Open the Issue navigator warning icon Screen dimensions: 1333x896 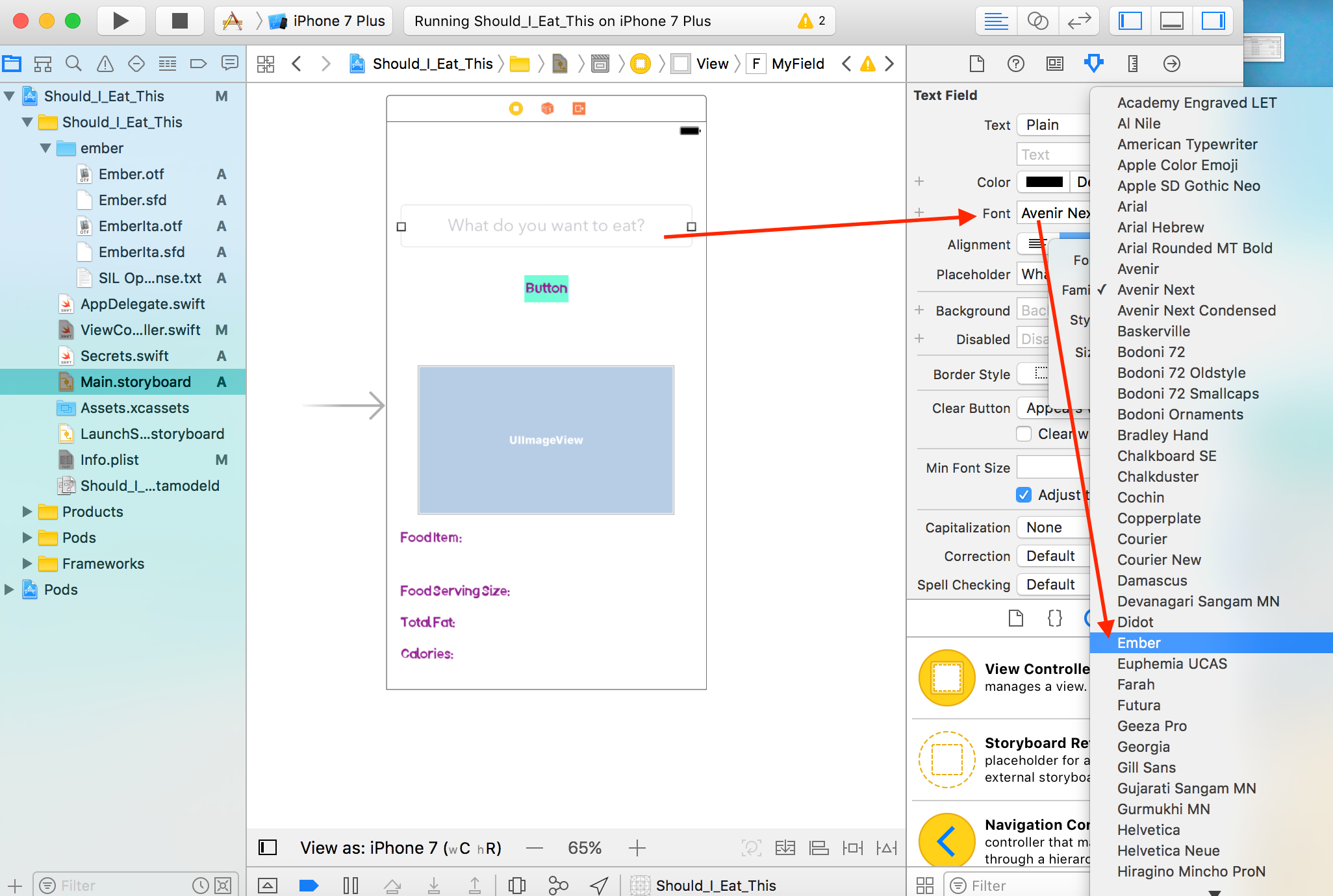(105, 64)
